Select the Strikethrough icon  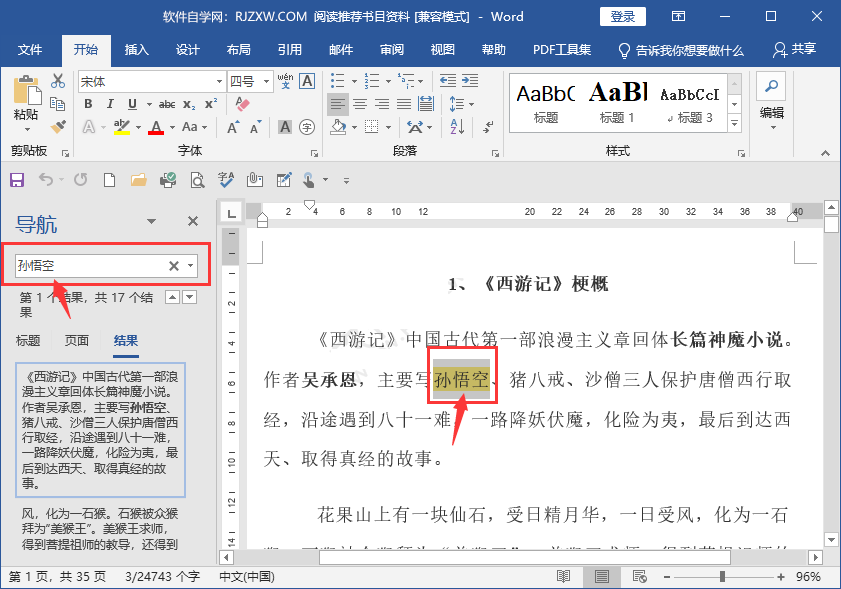coord(166,103)
